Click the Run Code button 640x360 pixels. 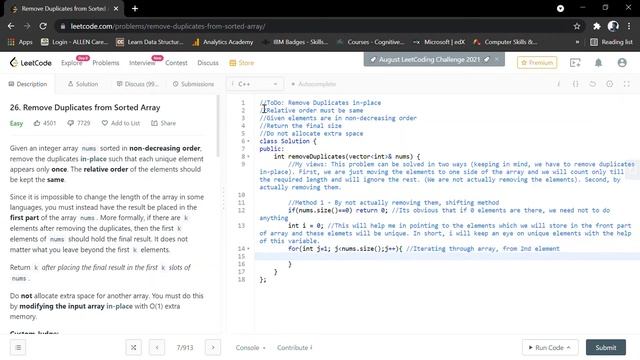point(550,347)
